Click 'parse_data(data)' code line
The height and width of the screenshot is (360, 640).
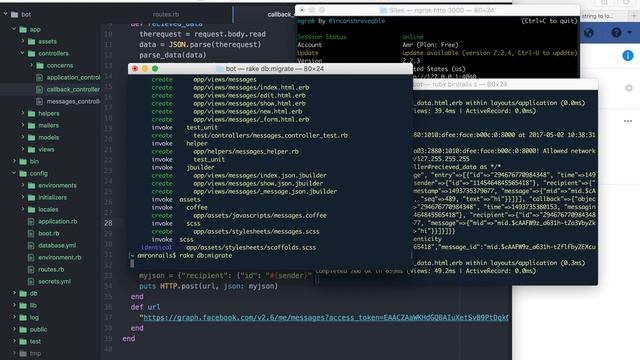(x=173, y=55)
